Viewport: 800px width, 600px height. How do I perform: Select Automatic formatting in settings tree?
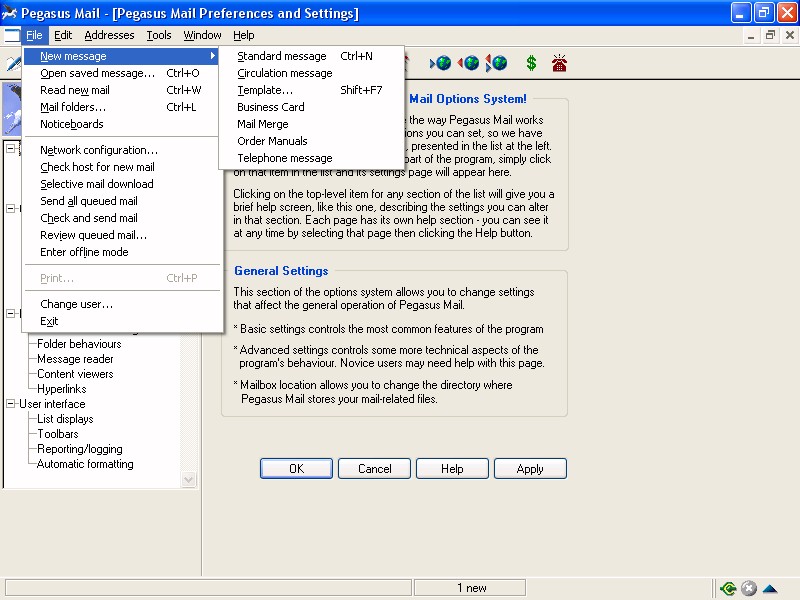85,464
